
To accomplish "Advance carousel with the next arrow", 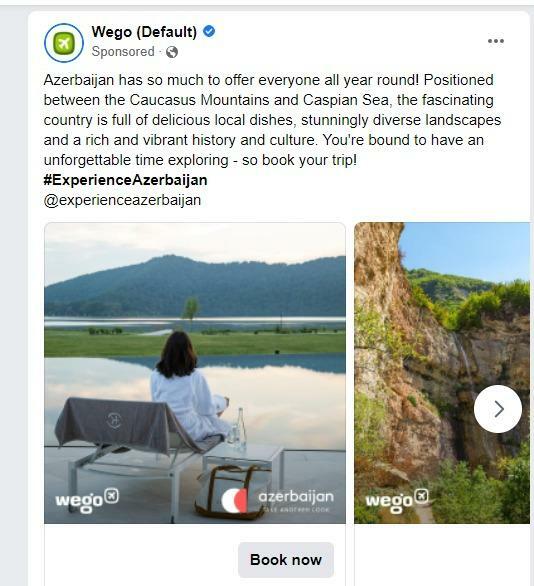I will click(x=498, y=409).
